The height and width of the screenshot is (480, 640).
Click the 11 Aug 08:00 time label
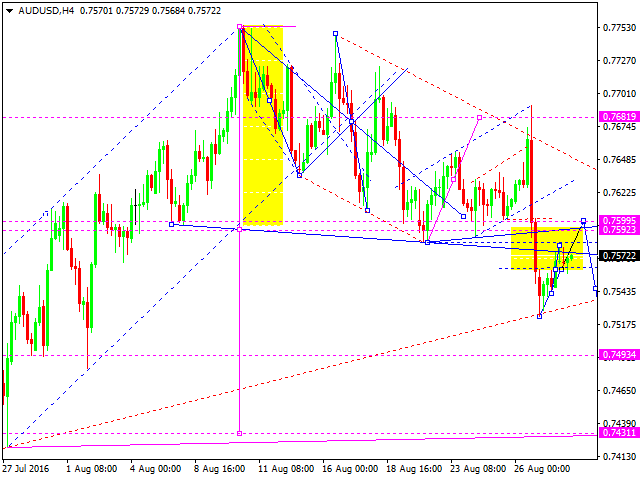coord(286,469)
